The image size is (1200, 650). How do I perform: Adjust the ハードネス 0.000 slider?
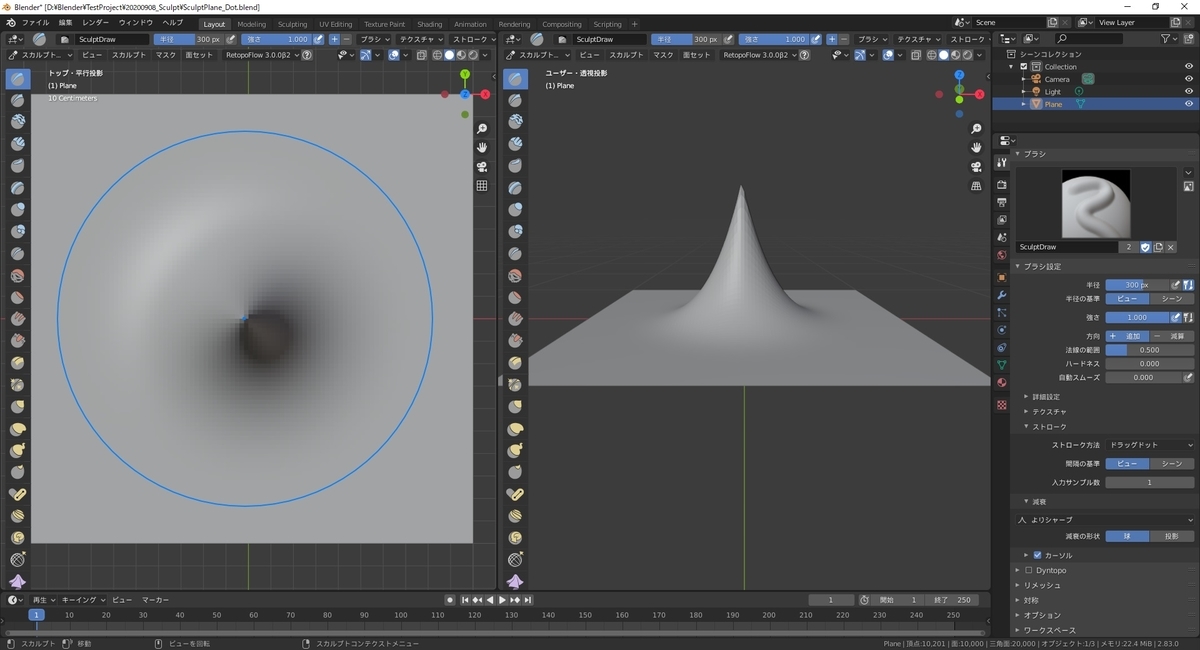pyautogui.click(x=1150, y=364)
